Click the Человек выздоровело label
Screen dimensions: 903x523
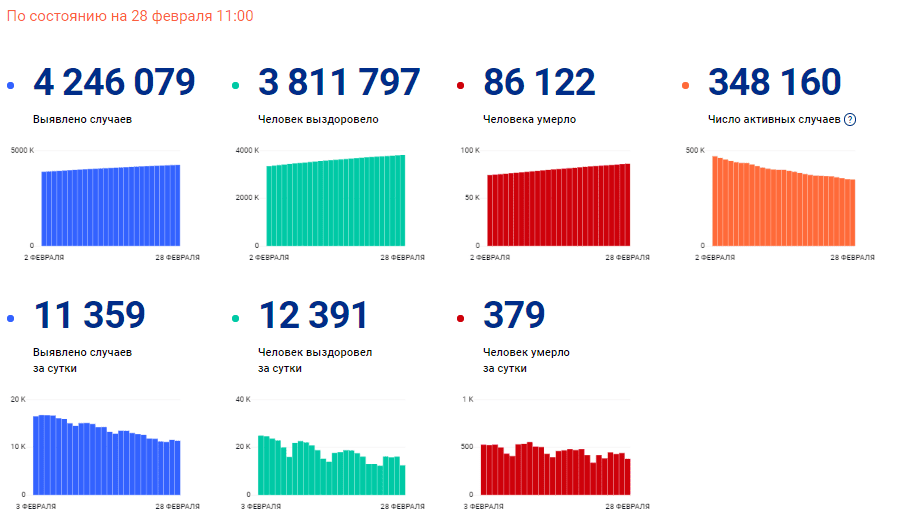(x=318, y=120)
